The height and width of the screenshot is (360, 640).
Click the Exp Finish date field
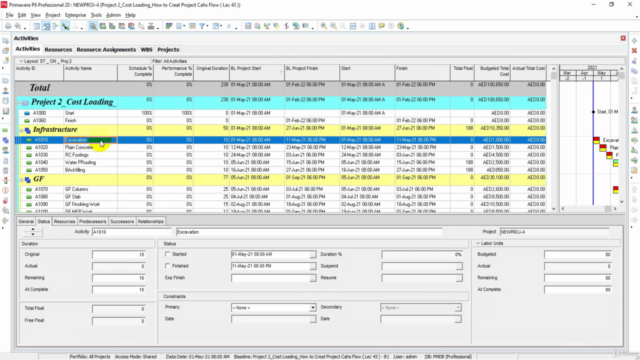[x=270, y=278]
